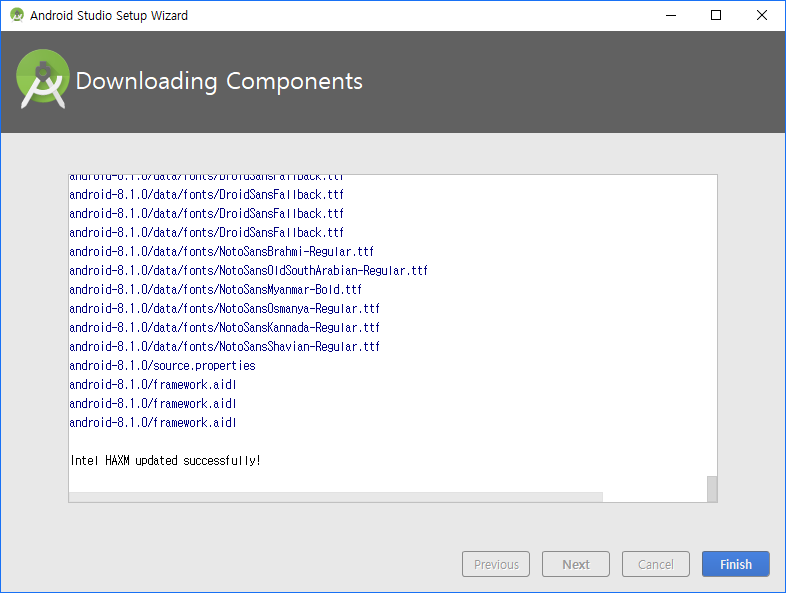The height and width of the screenshot is (593, 786).
Task: Click the Previous button
Action: click(496, 564)
